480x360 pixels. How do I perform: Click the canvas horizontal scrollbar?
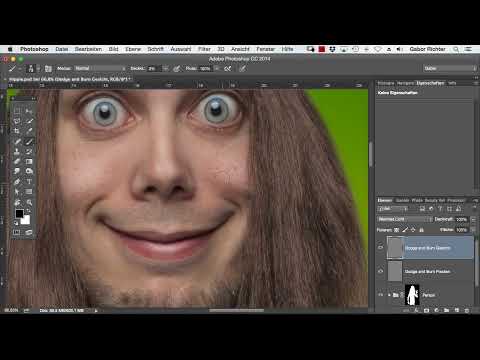pos(236,310)
